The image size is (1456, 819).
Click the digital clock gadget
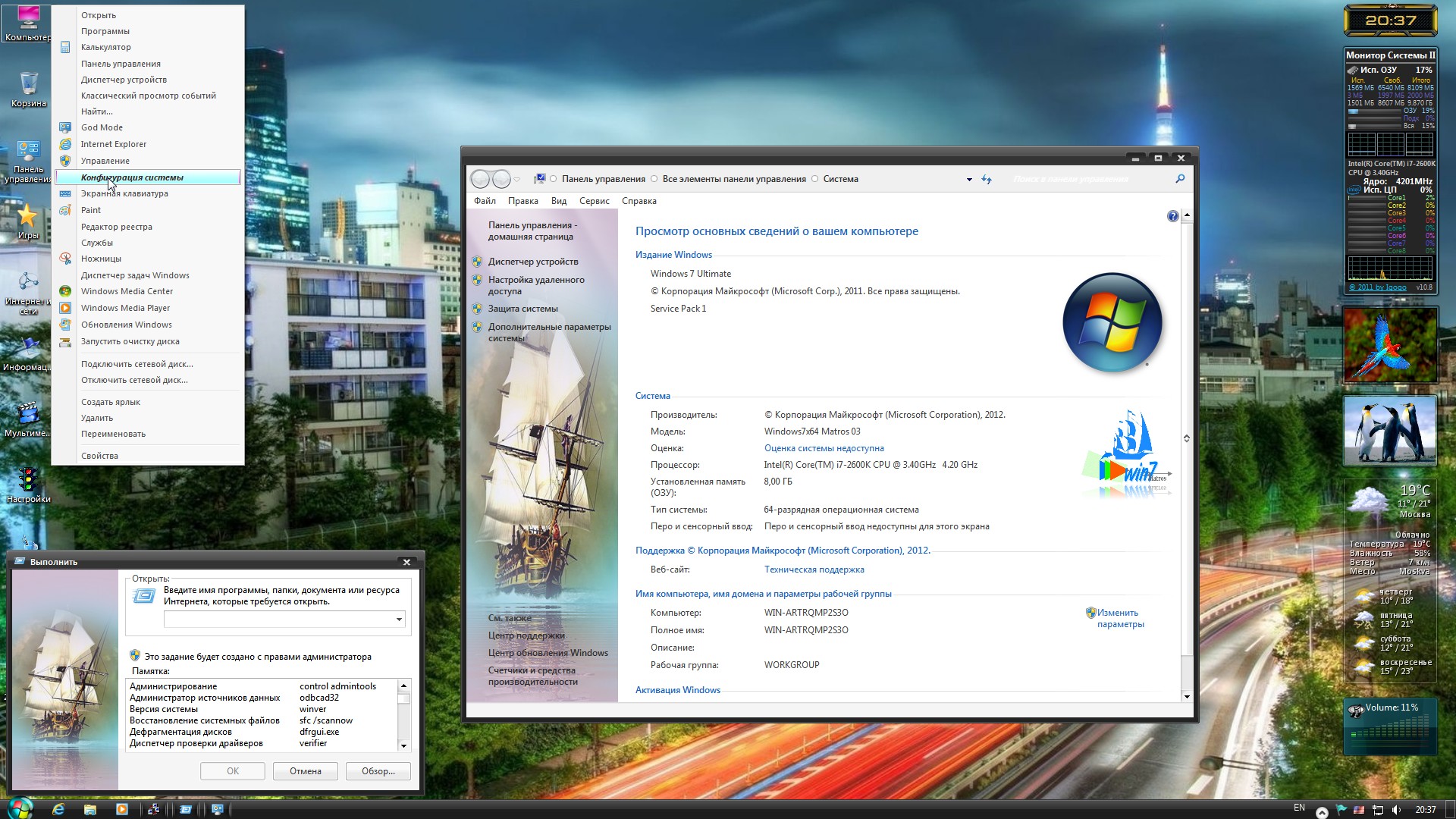pos(1390,20)
